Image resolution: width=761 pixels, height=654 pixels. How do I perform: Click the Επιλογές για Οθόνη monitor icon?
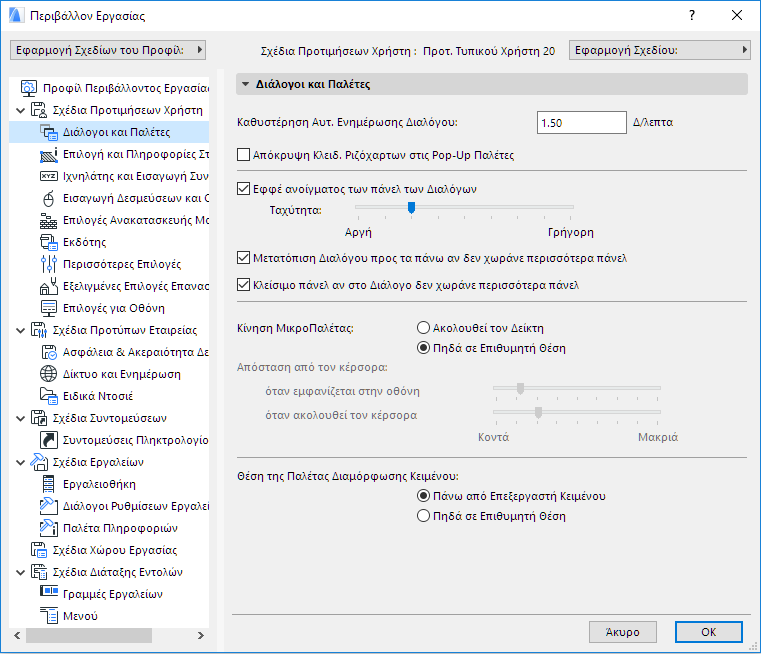click(49, 308)
